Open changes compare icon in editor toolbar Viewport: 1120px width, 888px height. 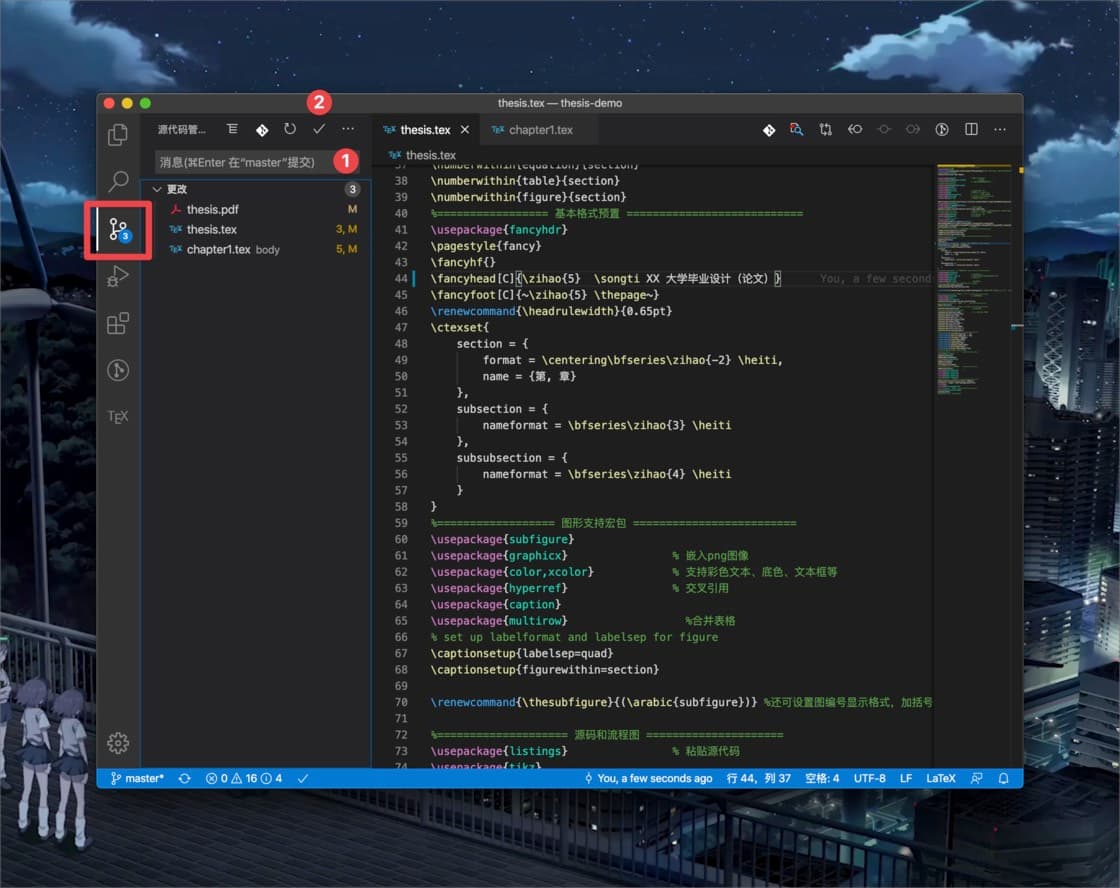click(x=826, y=129)
